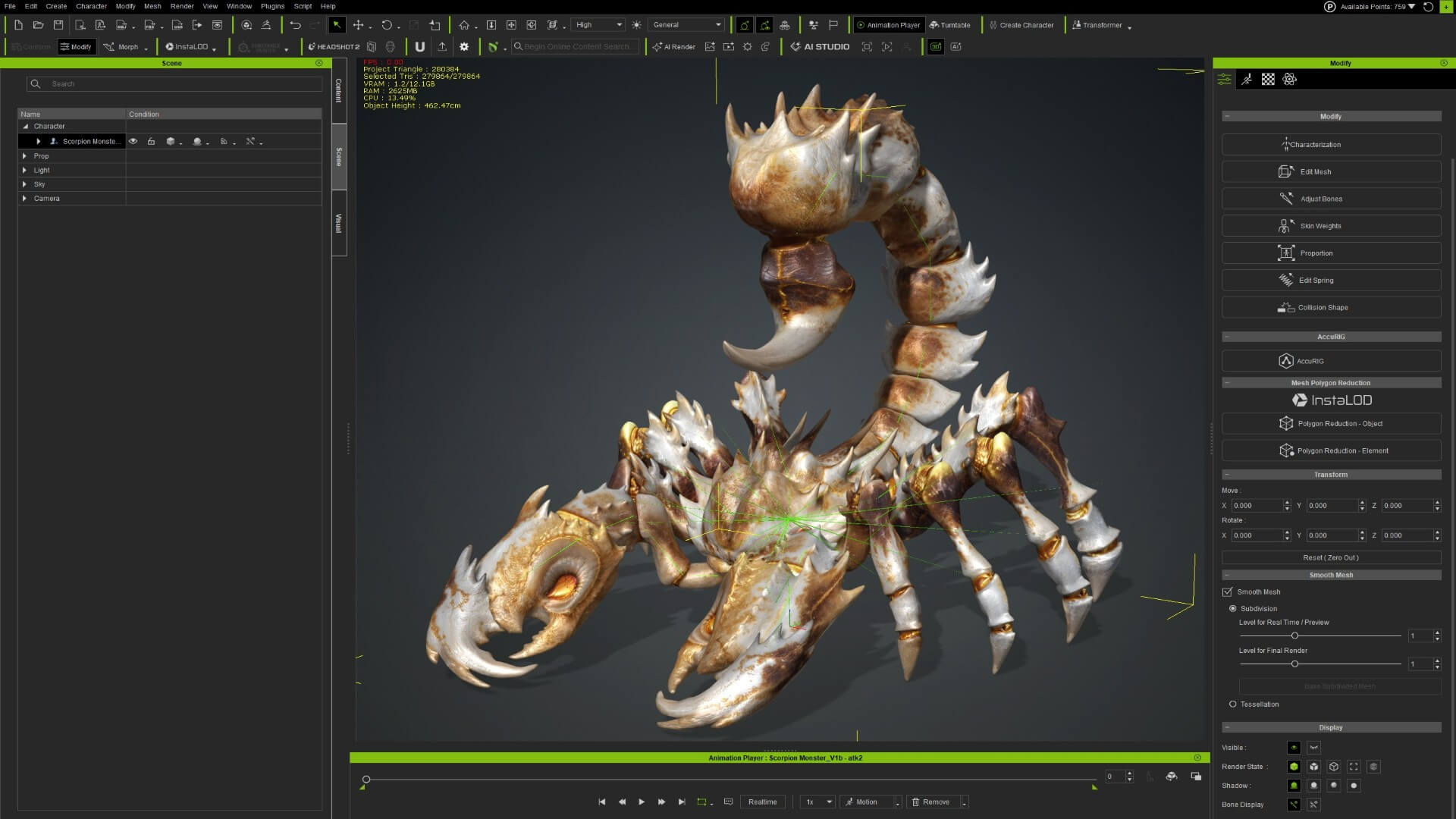
Task: Expand the Camera tree node
Action: (25, 199)
